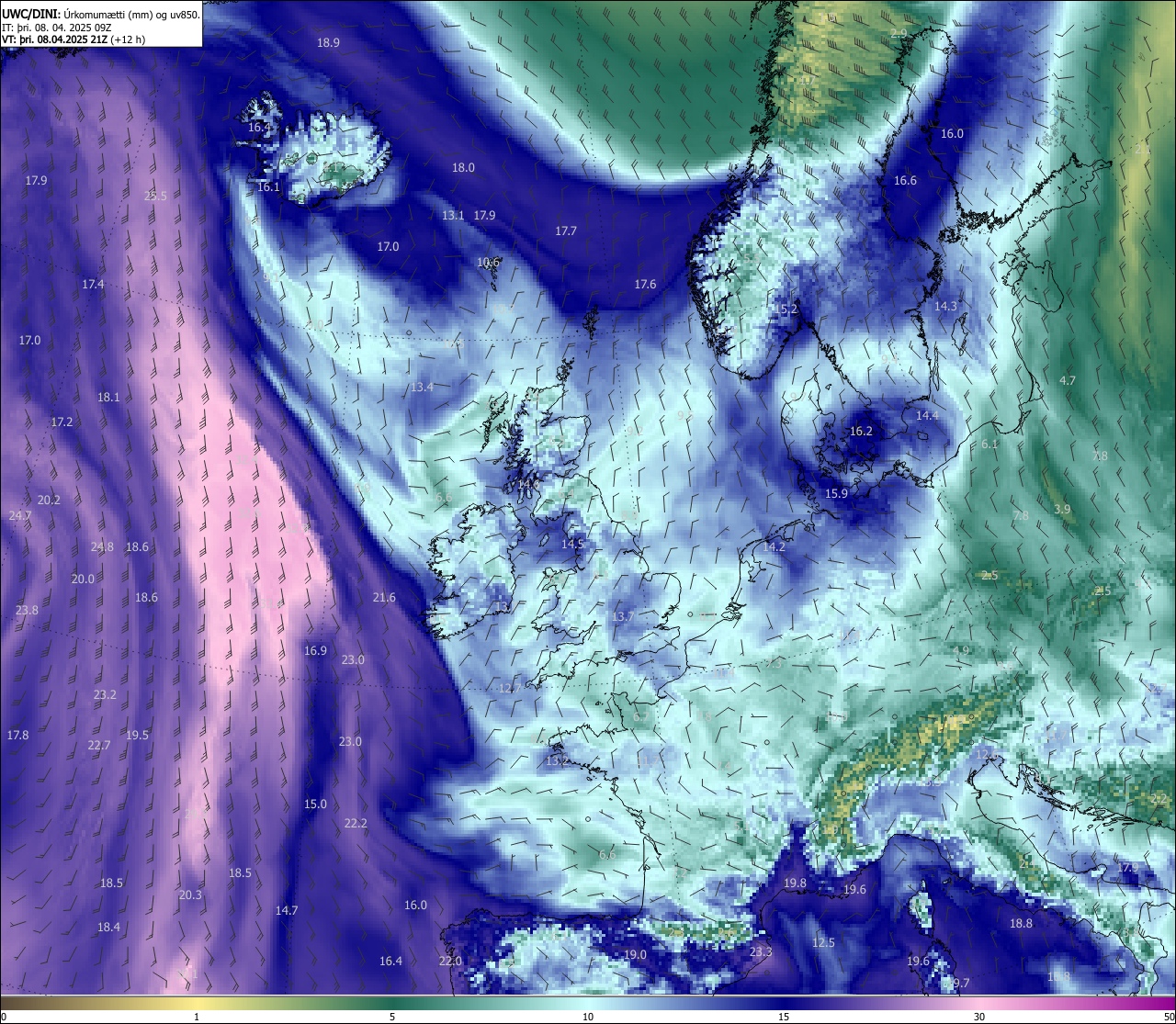Click the 14.5 value over northern England
The width and height of the screenshot is (1176, 1024).
tap(572, 544)
